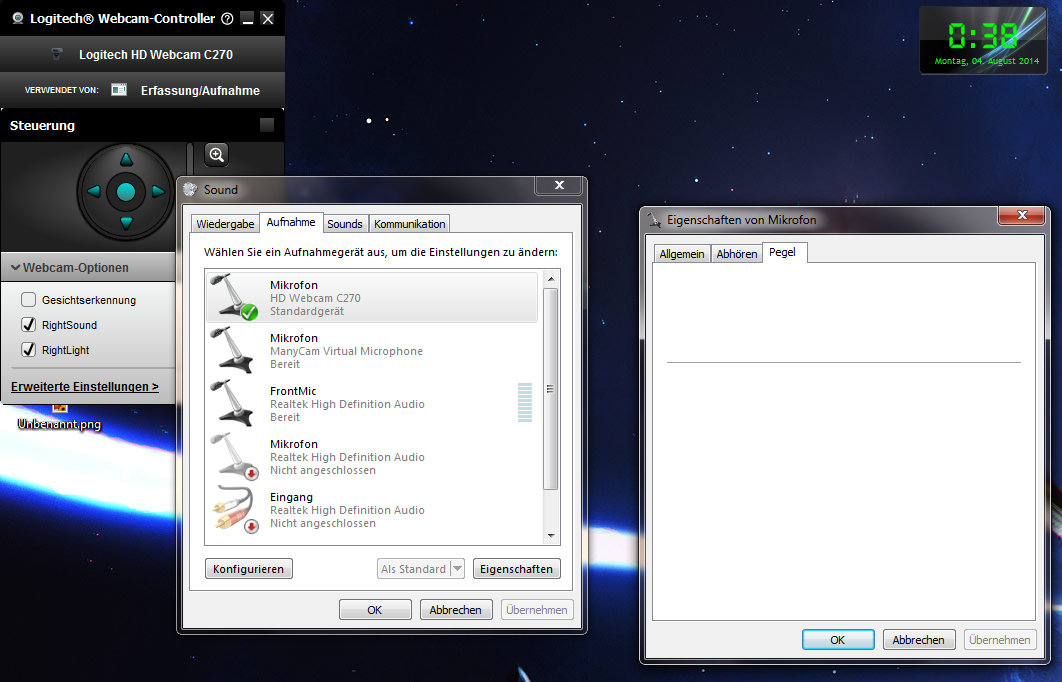The width and height of the screenshot is (1062, 682).
Task: Select the FrontMic device icon
Action: pyautogui.click(x=233, y=402)
